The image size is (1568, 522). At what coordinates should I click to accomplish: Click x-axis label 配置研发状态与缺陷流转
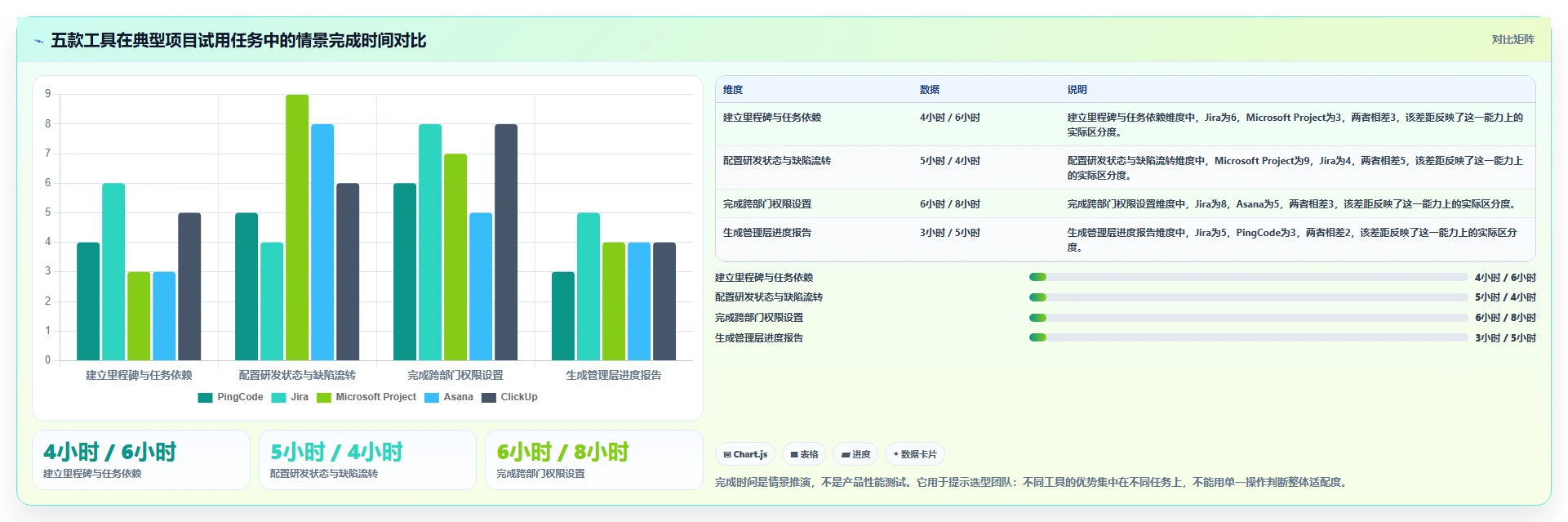pos(297,375)
